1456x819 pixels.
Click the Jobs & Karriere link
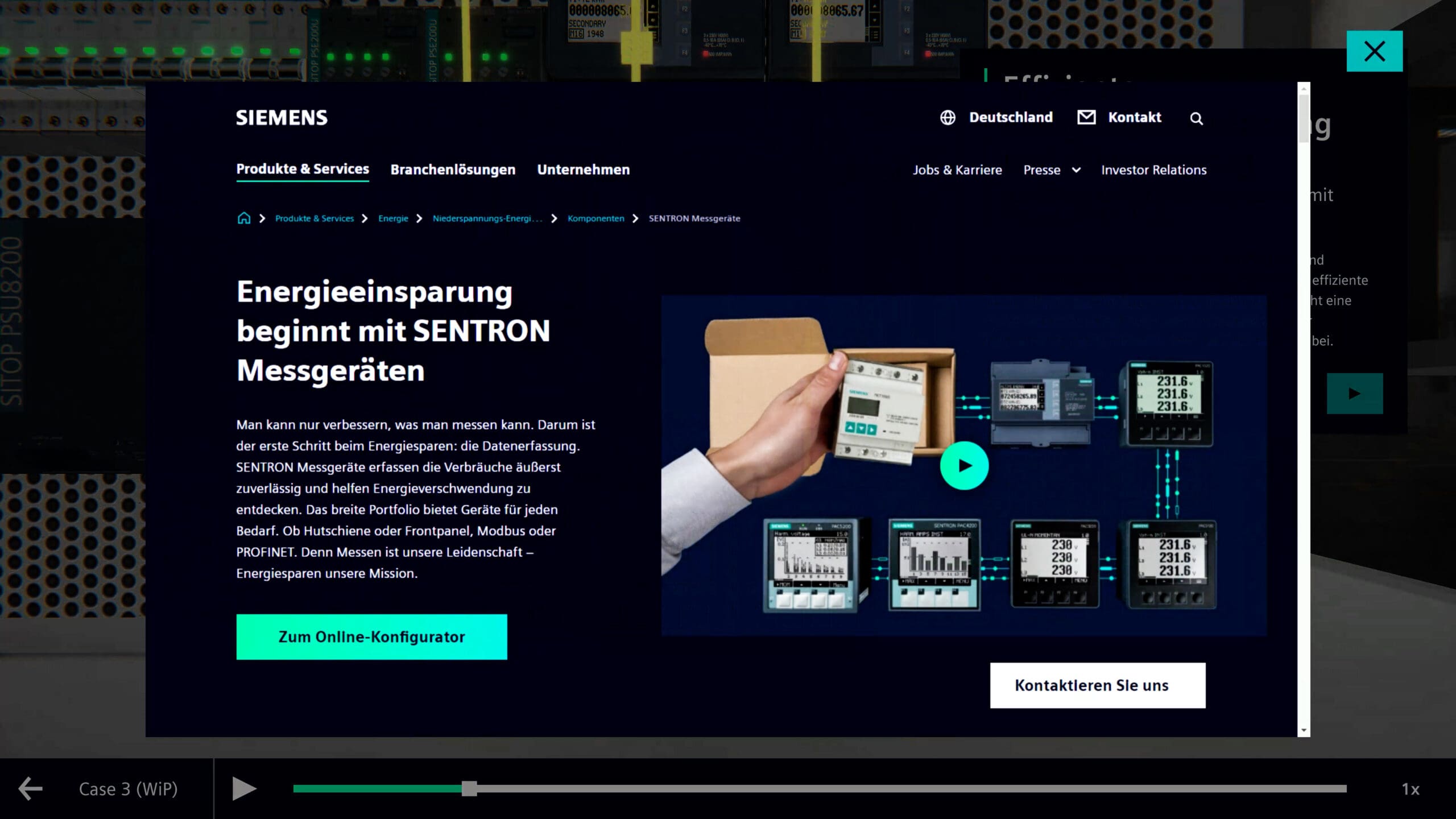coord(957,169)
